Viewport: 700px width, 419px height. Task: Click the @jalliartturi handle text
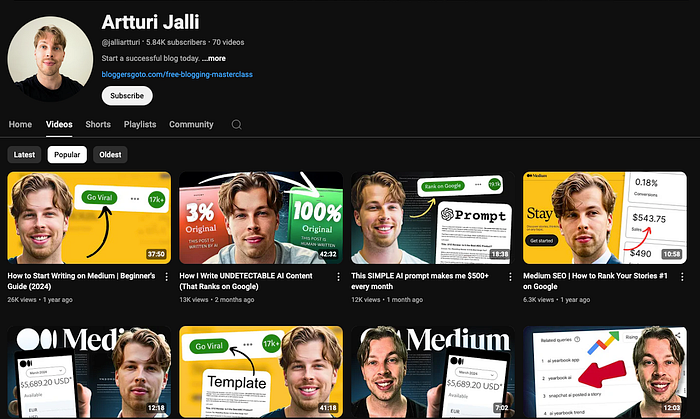click(x=121, y=42)
